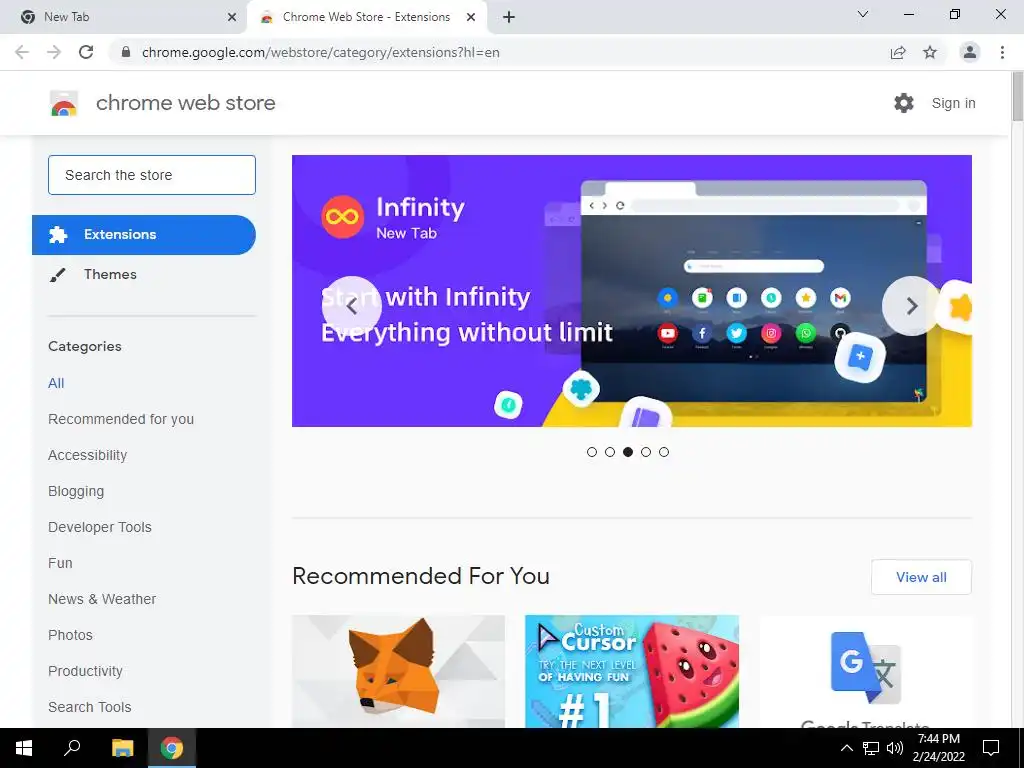Open web store settings gear
The width and height of the screenshot is (1024, 768).
click(904, 103)
